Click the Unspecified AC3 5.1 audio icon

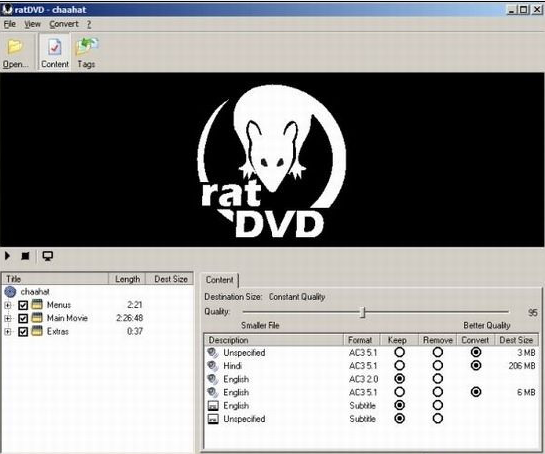coord(213,352)
